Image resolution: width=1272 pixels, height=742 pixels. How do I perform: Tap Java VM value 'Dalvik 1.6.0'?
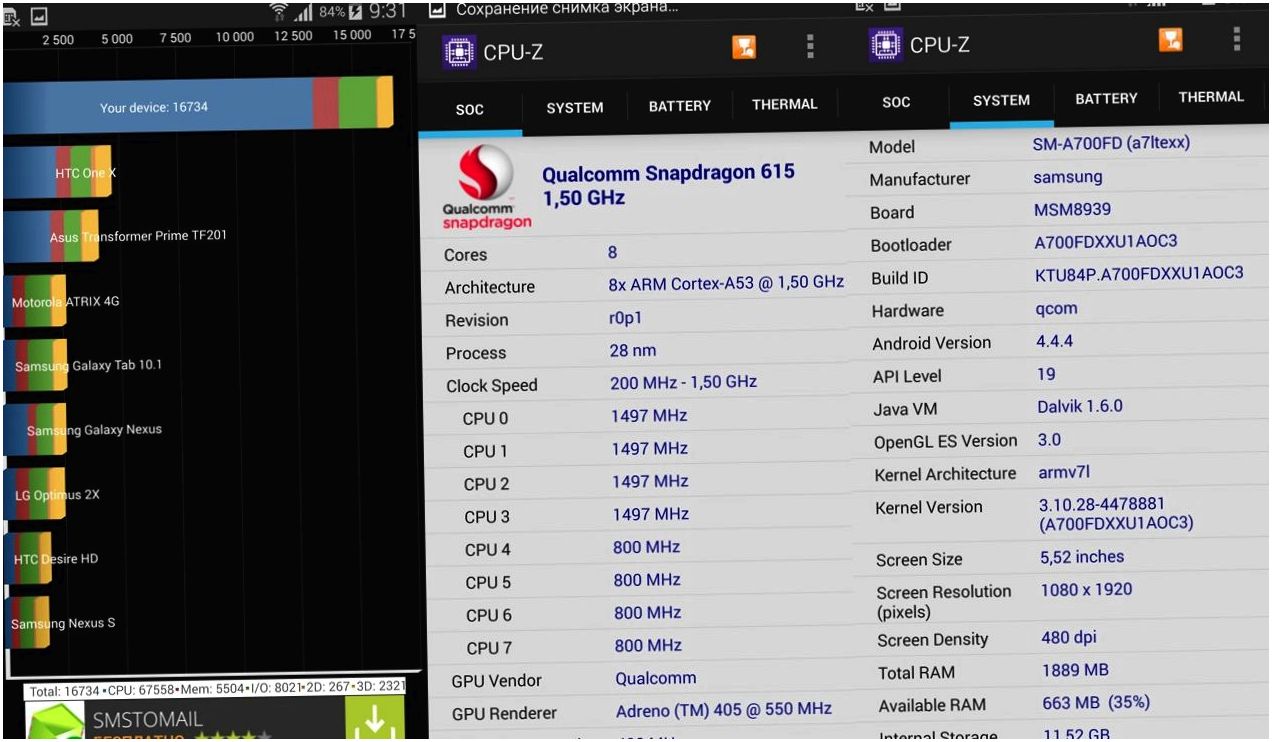[x=1080, y=406]
